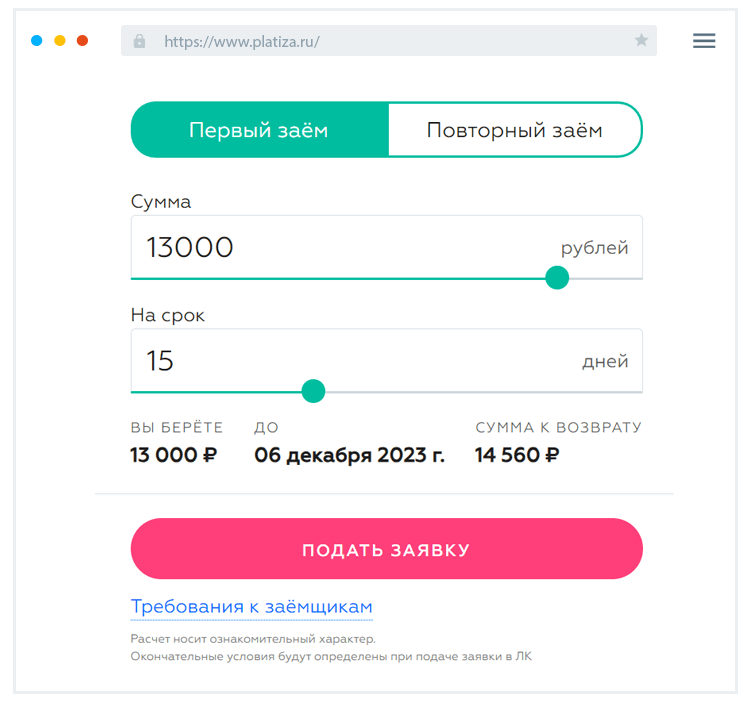Click the 06 декабря 2023 due date
This screenshot has width=751, height=709.
point(349,455)
